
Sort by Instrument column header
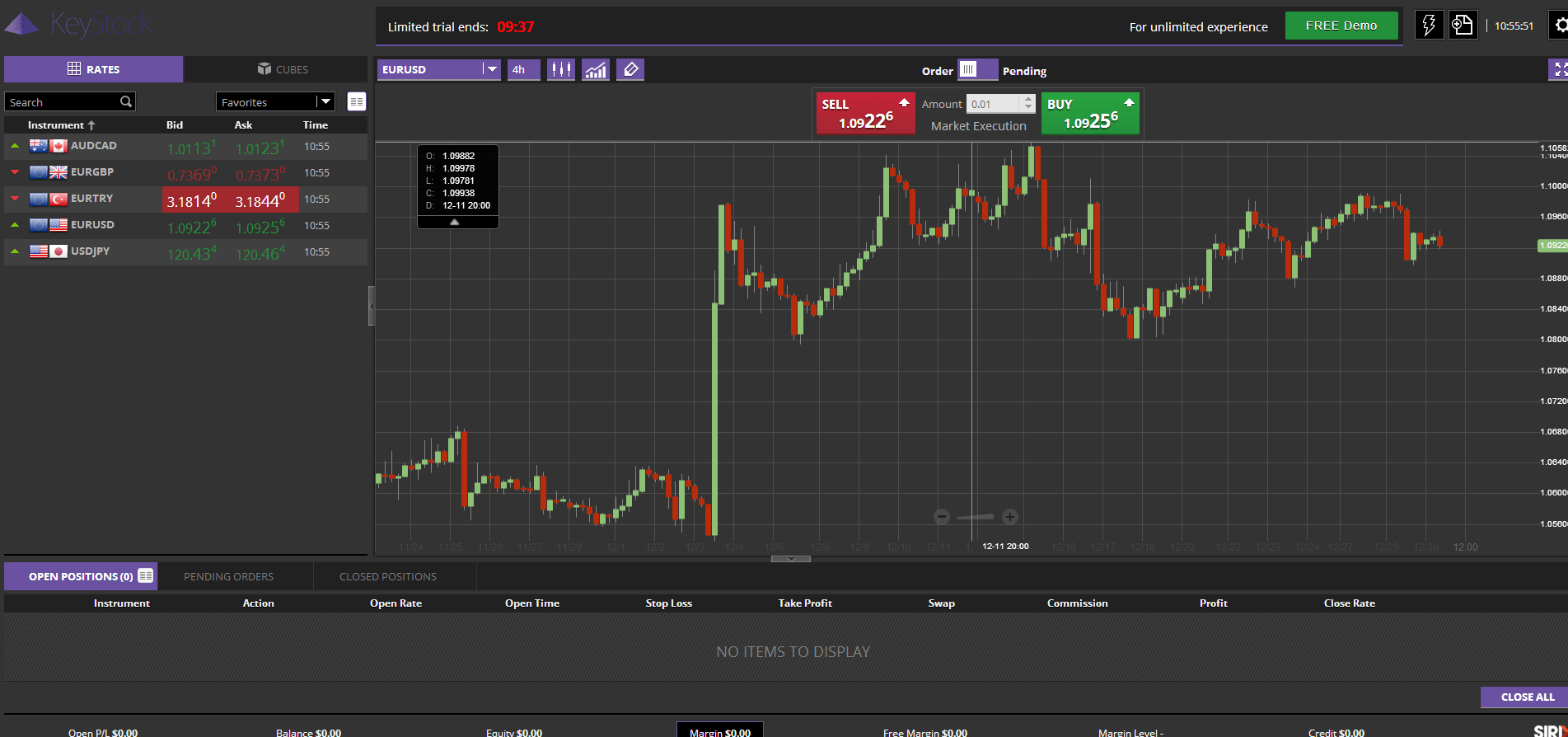click(61, 125)
